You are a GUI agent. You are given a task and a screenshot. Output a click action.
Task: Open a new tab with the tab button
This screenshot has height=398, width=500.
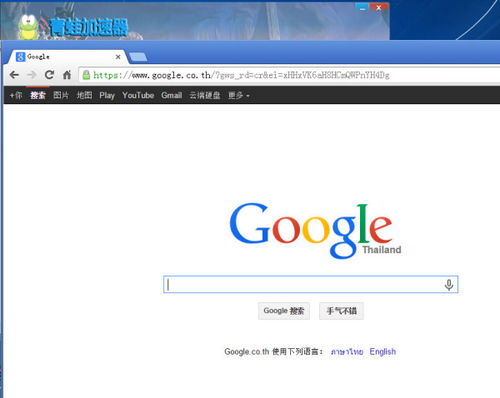(x=138, y=57)
